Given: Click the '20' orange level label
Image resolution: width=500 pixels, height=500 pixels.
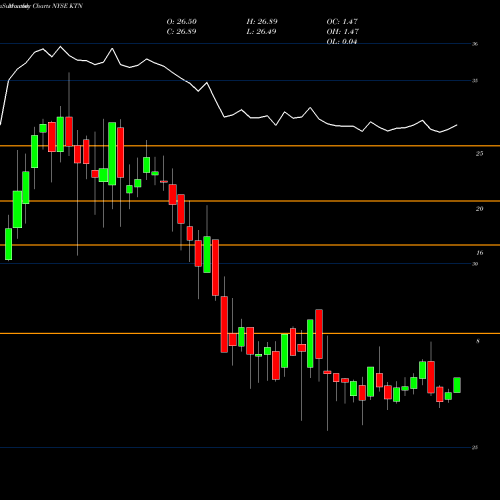Looking at the screenshot, I should [x=479, y=209].
